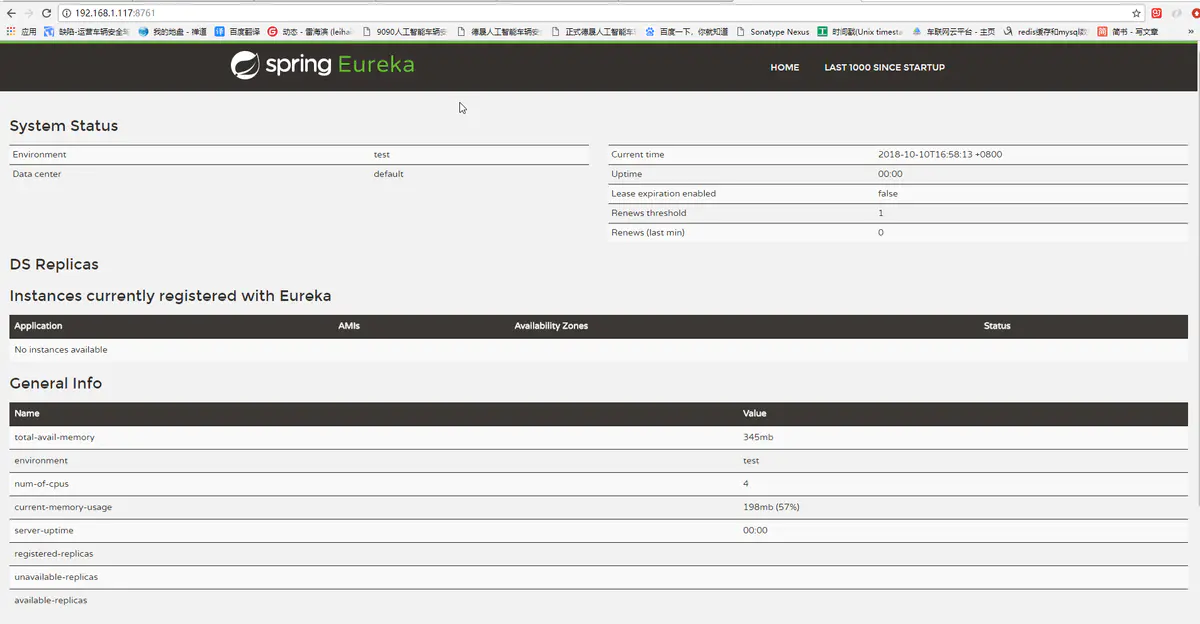Open the redis缓存和mysql bookmark

pyautogui.click(x=1046, y=31)
